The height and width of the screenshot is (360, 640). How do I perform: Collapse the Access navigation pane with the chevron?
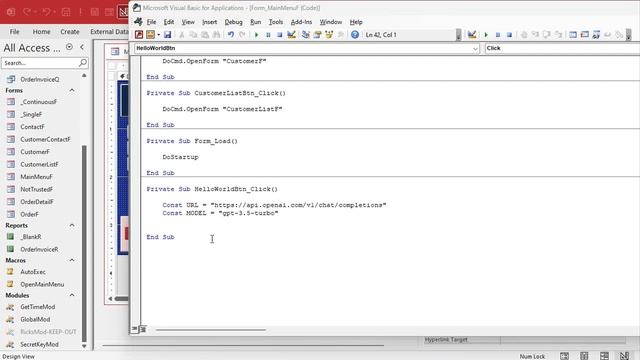click(x=82, y=47)
